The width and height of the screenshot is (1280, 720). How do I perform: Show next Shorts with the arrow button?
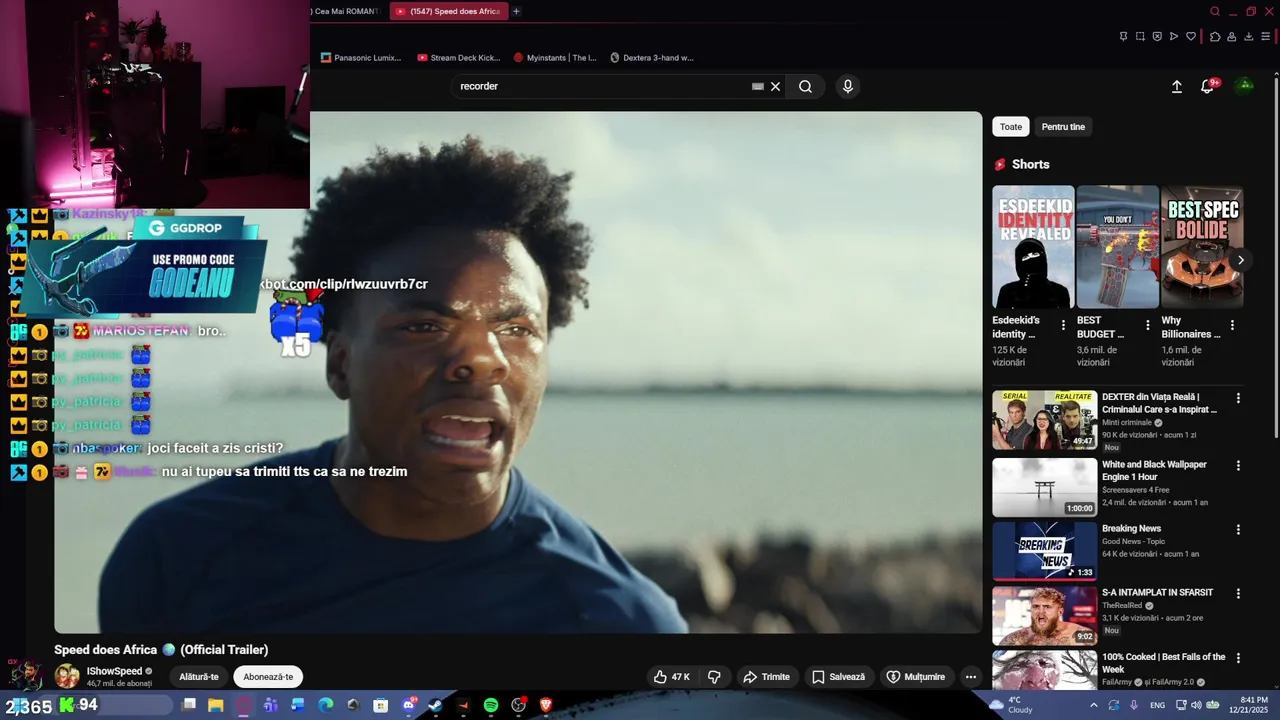pos(1240,260)
